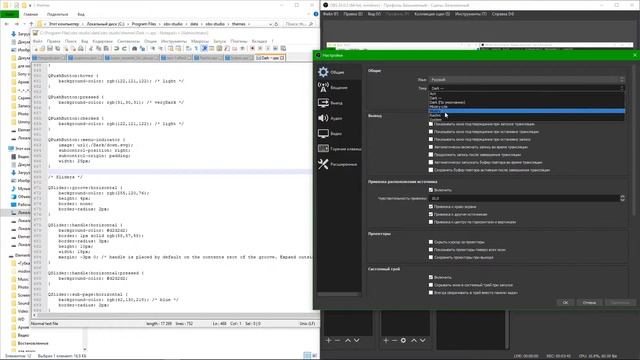Toggle system tray Enable (Включить) checkbox
640x360 pixels.
coord(431,277)
